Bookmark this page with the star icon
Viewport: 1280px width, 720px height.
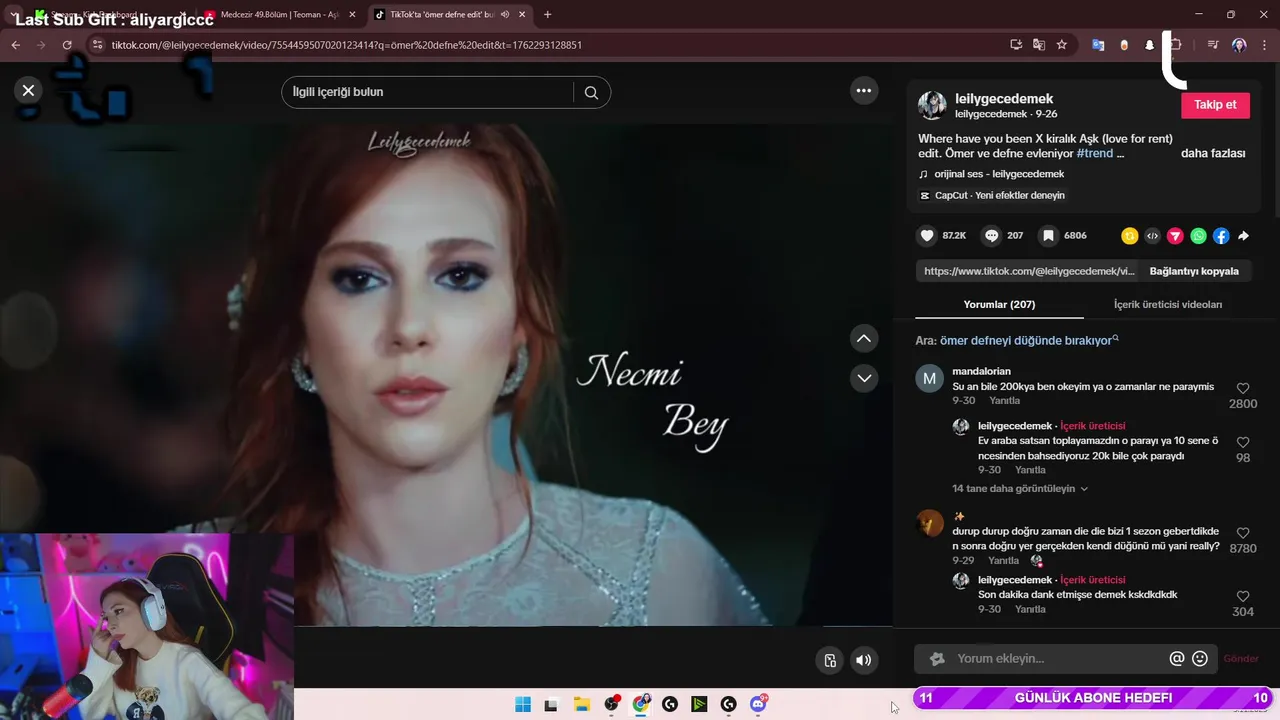coord(1062,45)
